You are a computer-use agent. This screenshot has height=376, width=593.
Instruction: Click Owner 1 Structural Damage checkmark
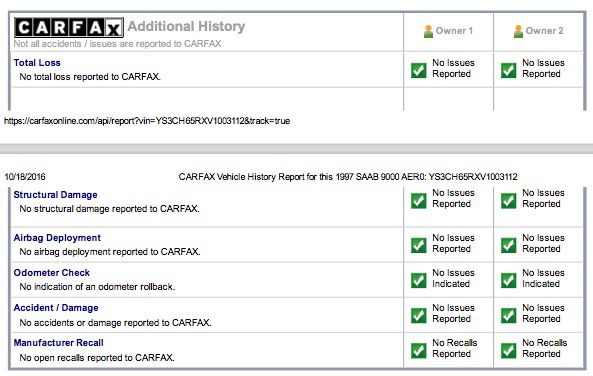pyautogui.click(x=419, y=201)
